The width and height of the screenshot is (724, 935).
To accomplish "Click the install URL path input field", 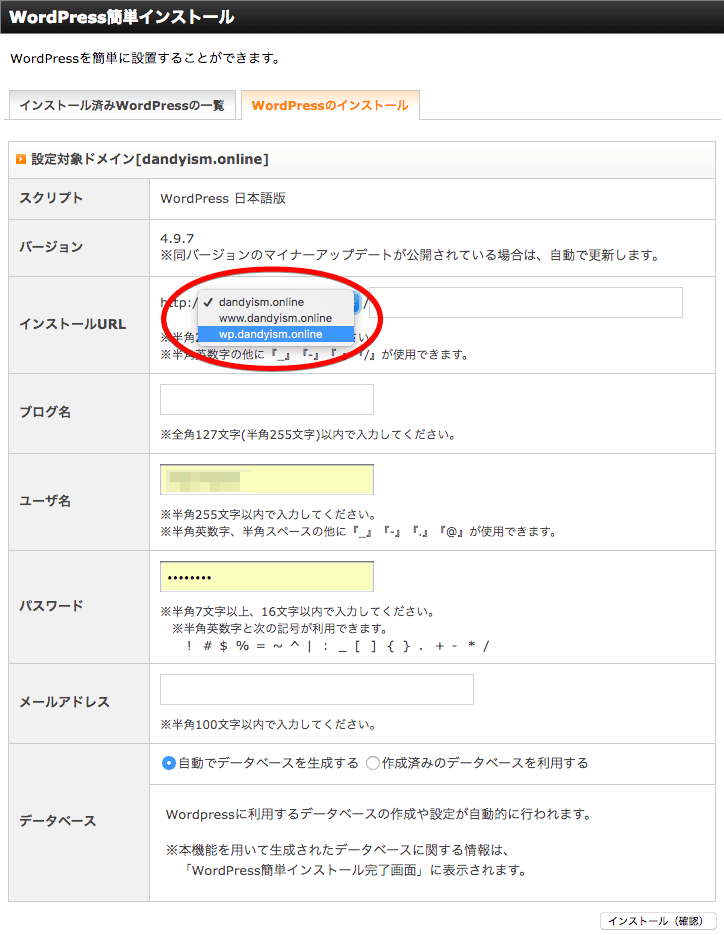I will click(x=525, y=302).
